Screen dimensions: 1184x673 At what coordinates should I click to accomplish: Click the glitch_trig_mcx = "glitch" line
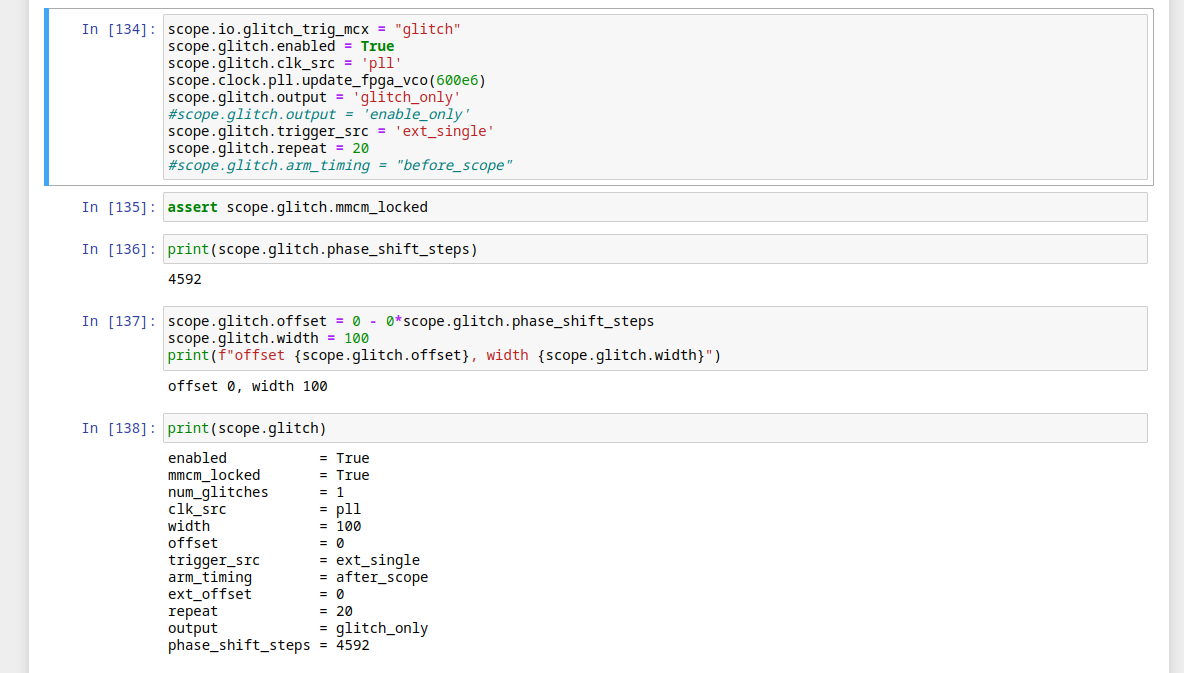[x=314, y=30]
